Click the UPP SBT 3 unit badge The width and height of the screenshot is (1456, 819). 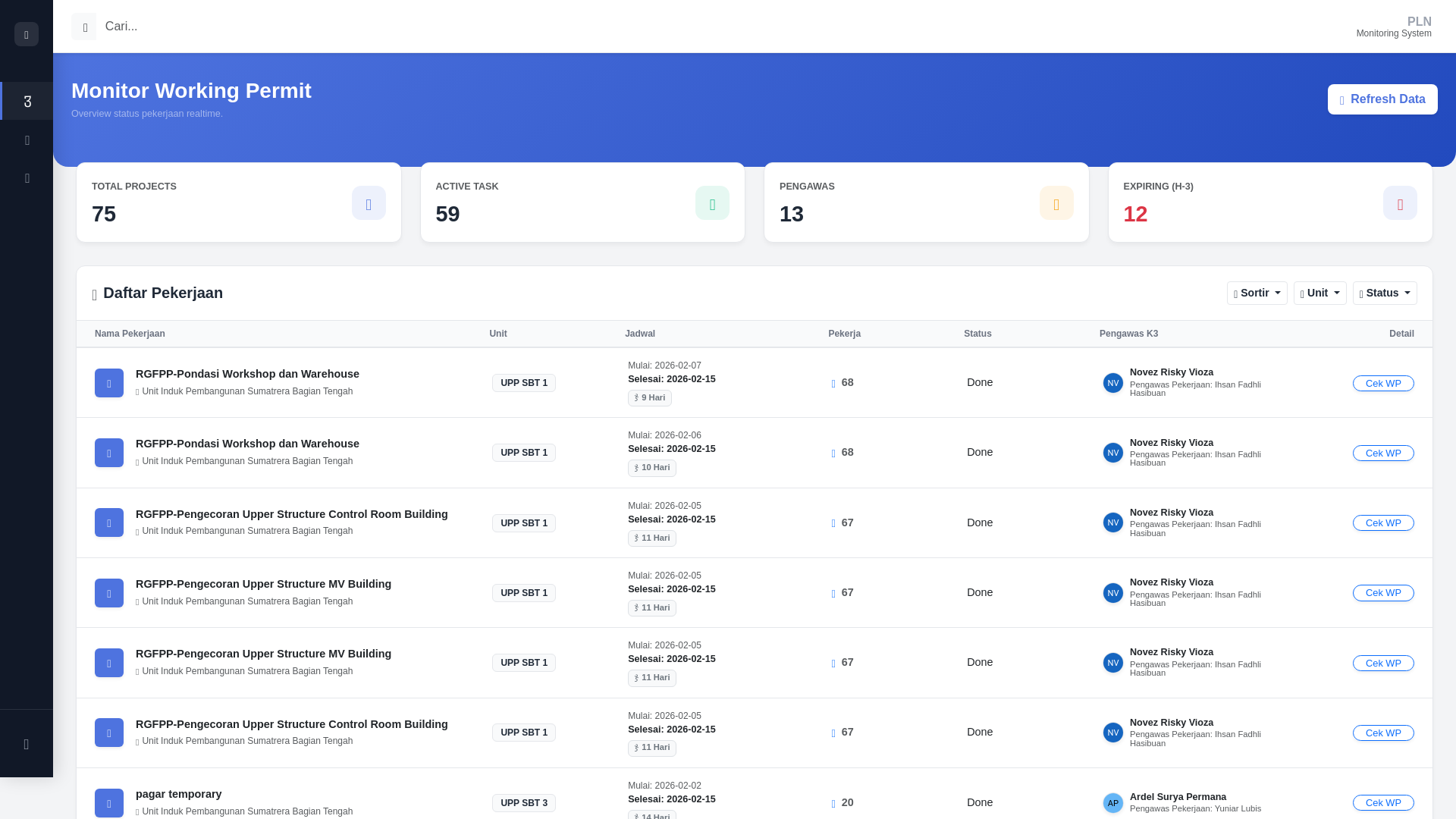click(x=524, y=803)
